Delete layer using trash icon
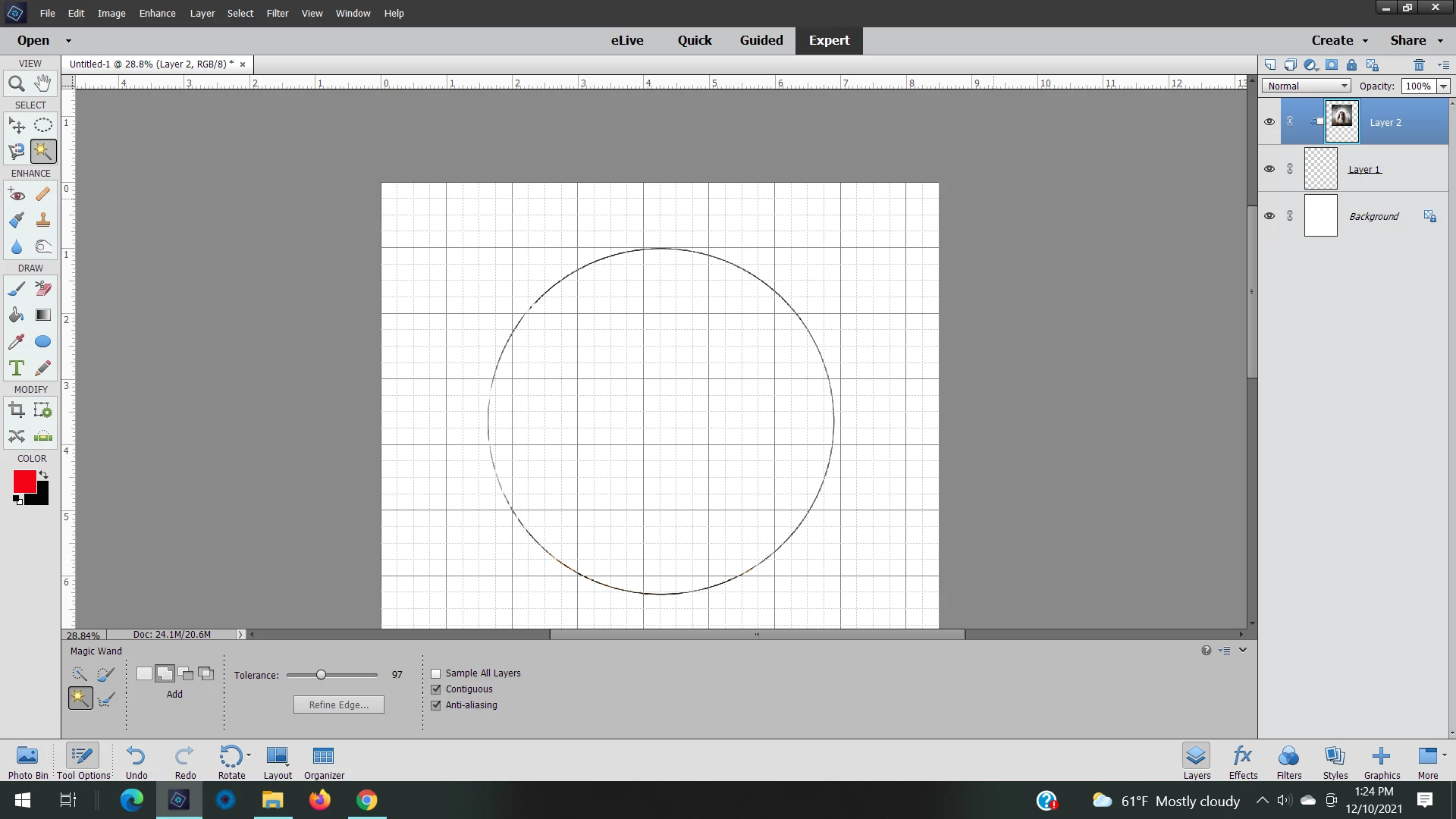 tap(1419, 65)
